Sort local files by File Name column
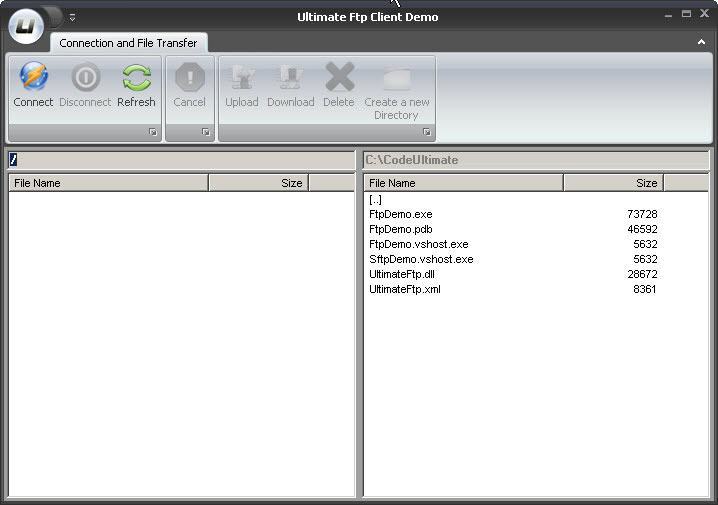Image resolution: width=718 pixels, height=505 pixels. coord(463,183)
